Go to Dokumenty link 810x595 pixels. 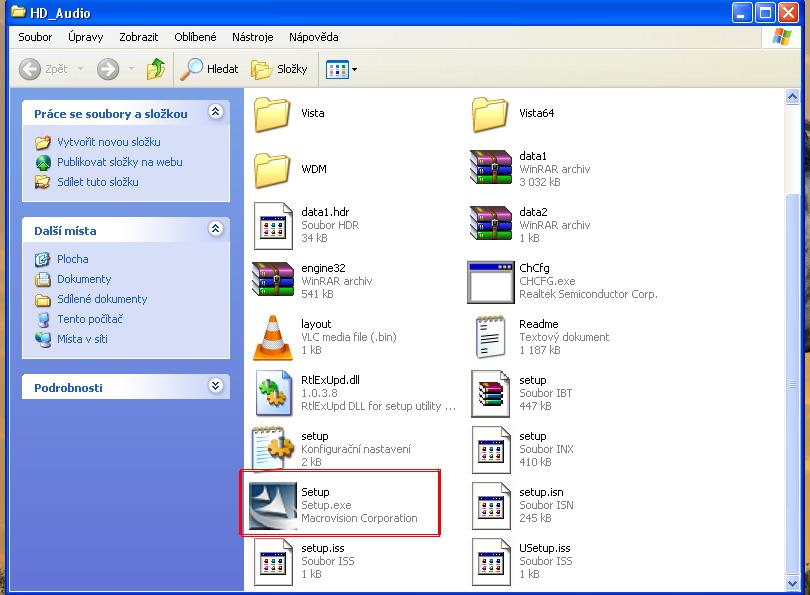[84, 279]
